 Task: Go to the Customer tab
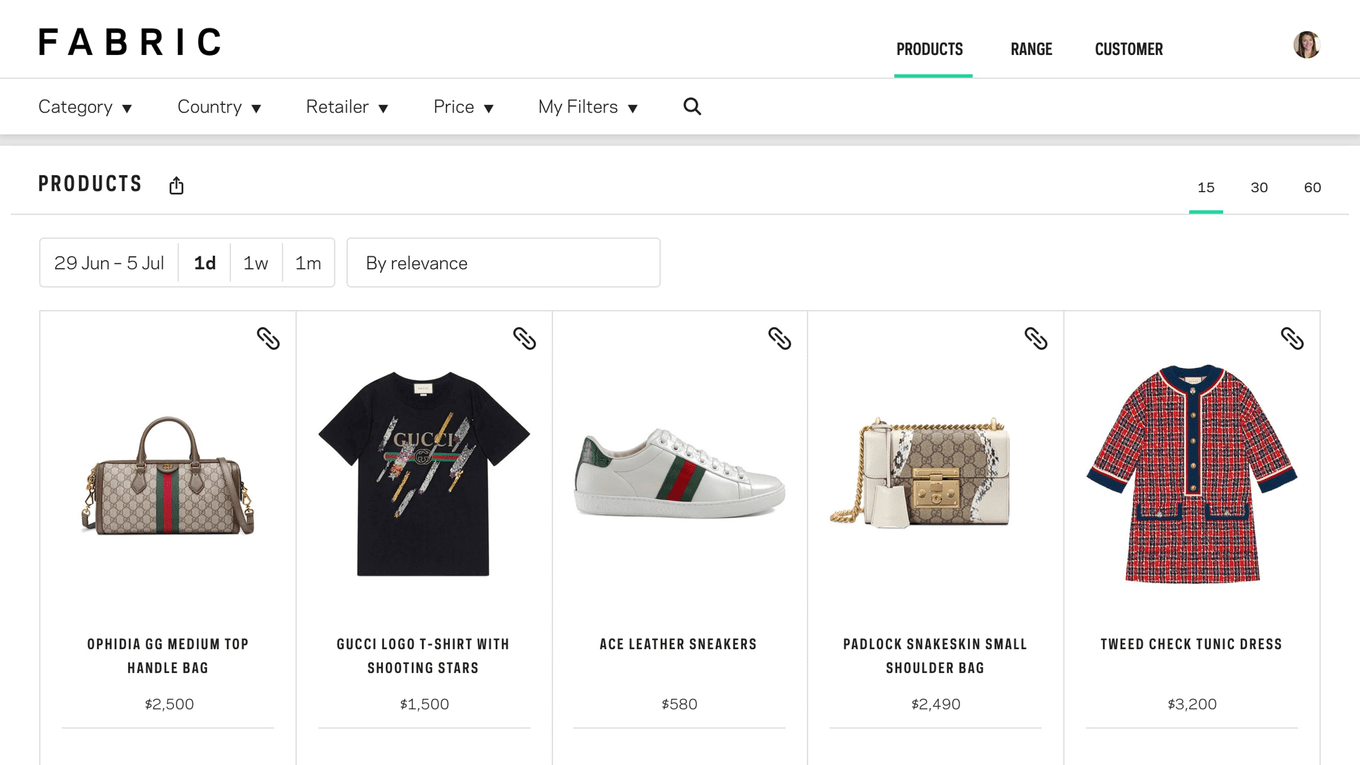coord(1128,49)
